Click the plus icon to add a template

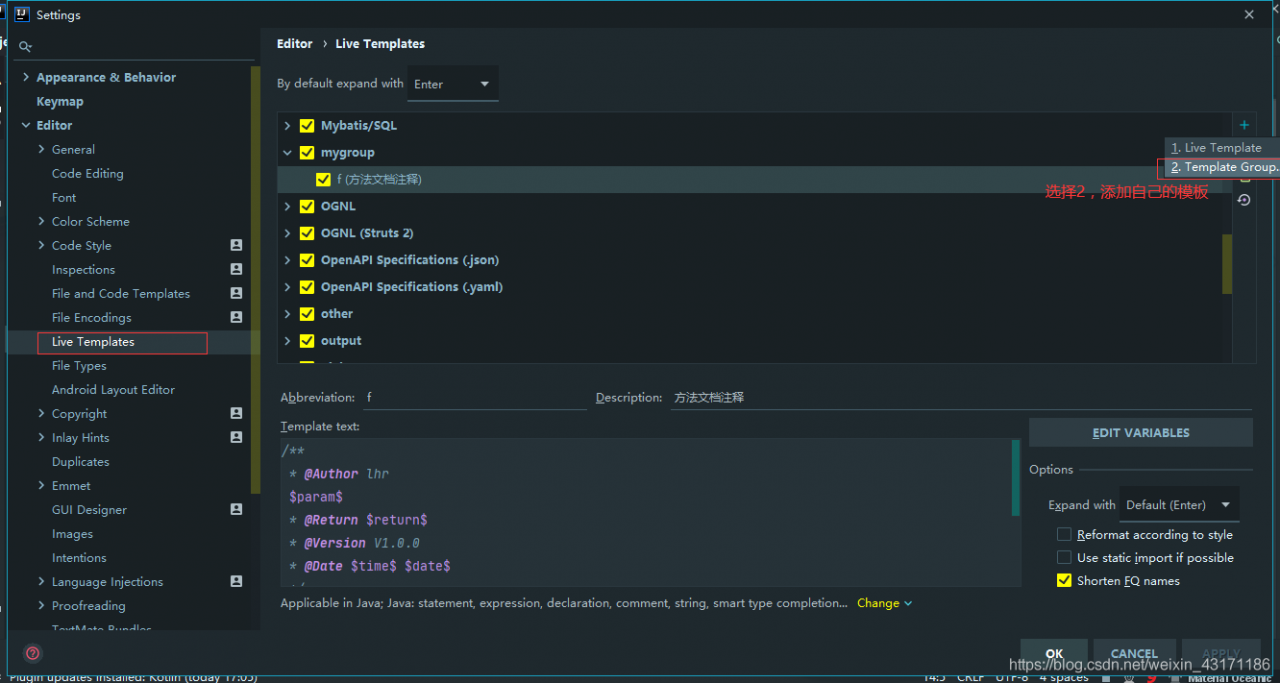point(1244,125)
